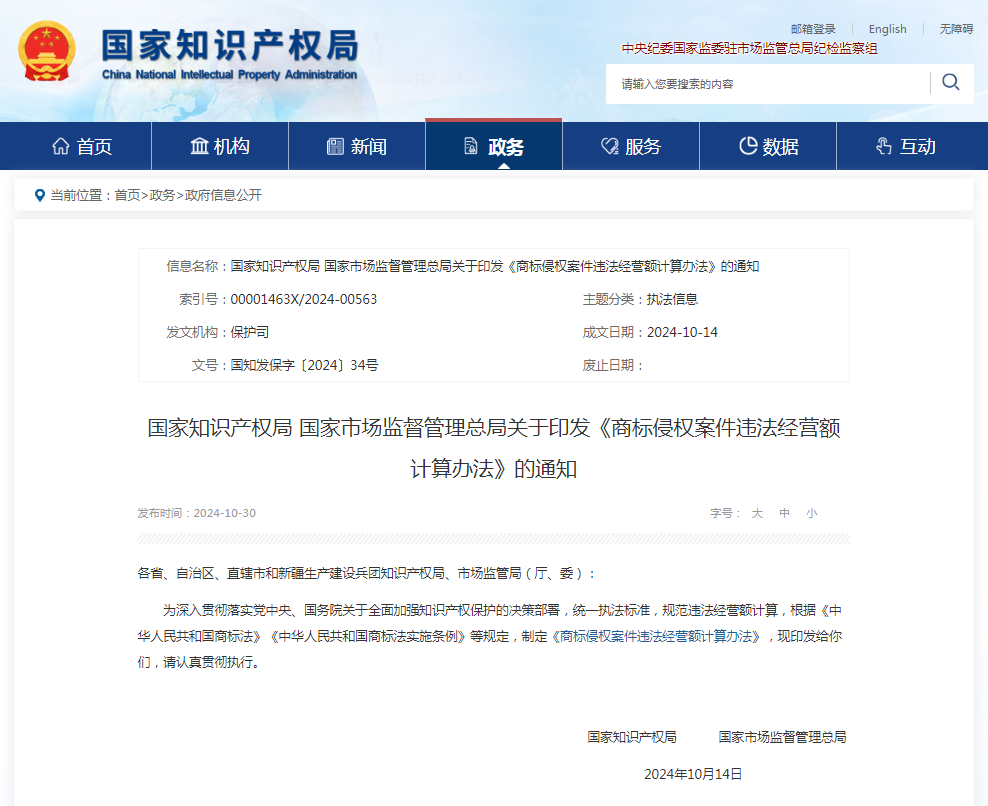Screen dimensions: 988x806
Task: Click the building icon beside 机构
Action: point(199,147)
